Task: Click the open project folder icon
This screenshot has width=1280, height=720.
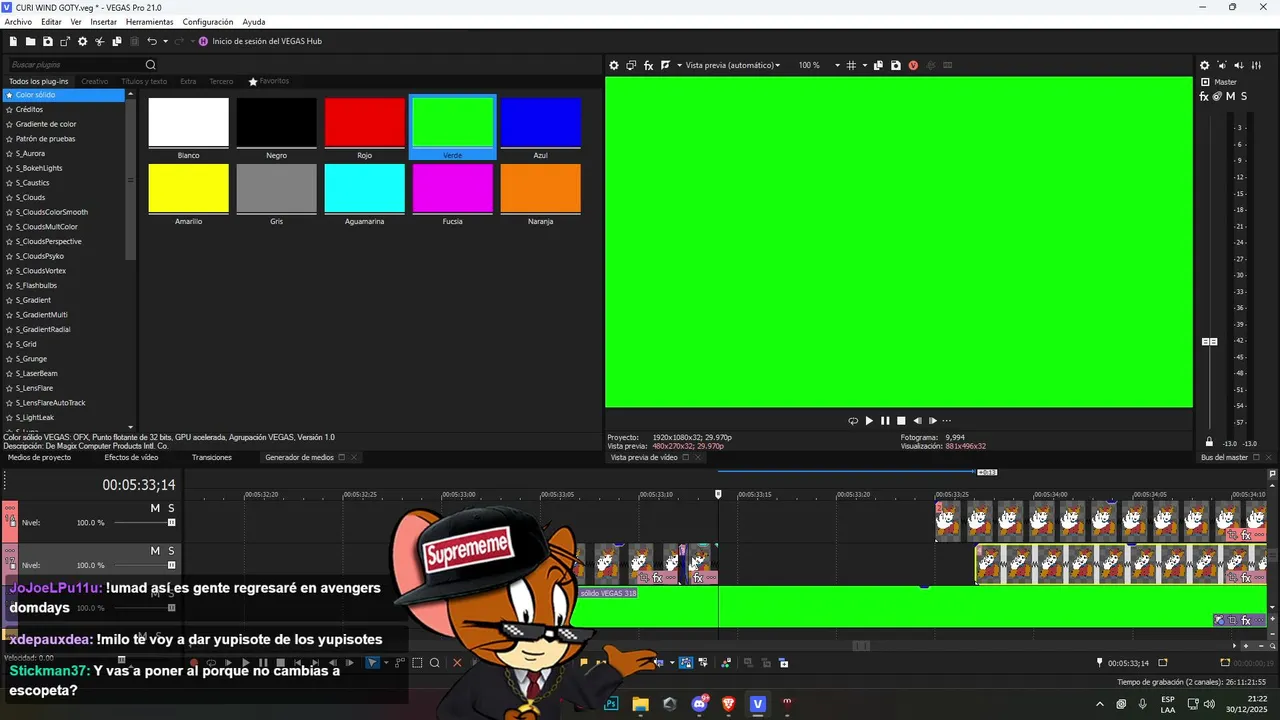Action: 31,41
